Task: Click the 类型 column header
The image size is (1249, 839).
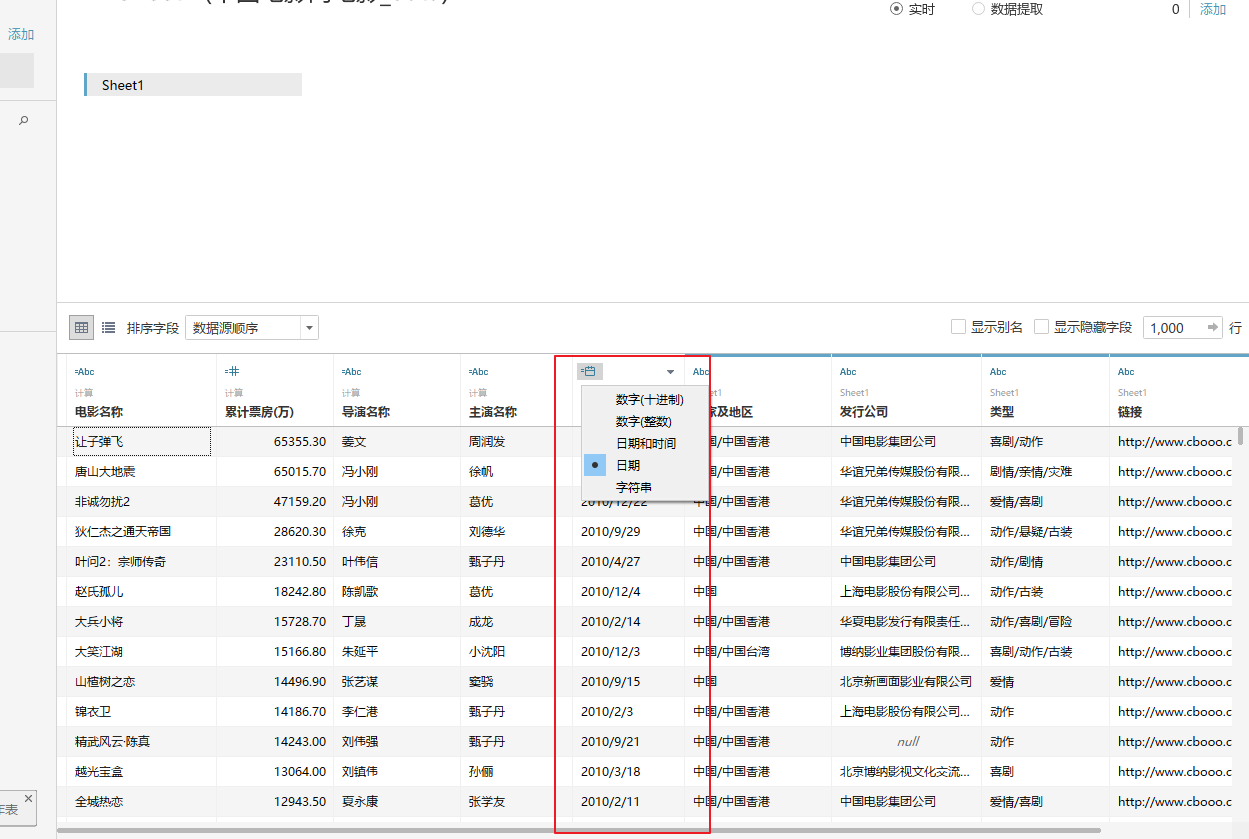Action: 1001,412
